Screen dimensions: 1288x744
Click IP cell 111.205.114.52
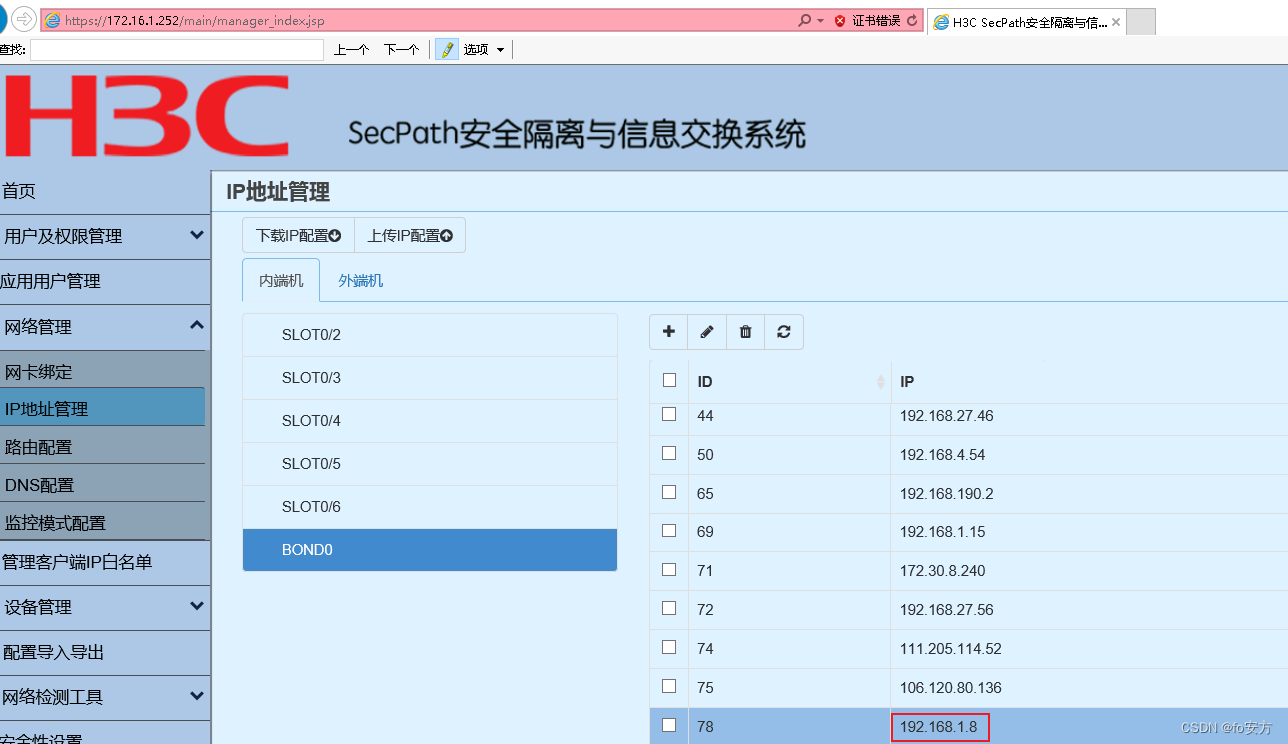pyautogui.click(x=950, y=648)
